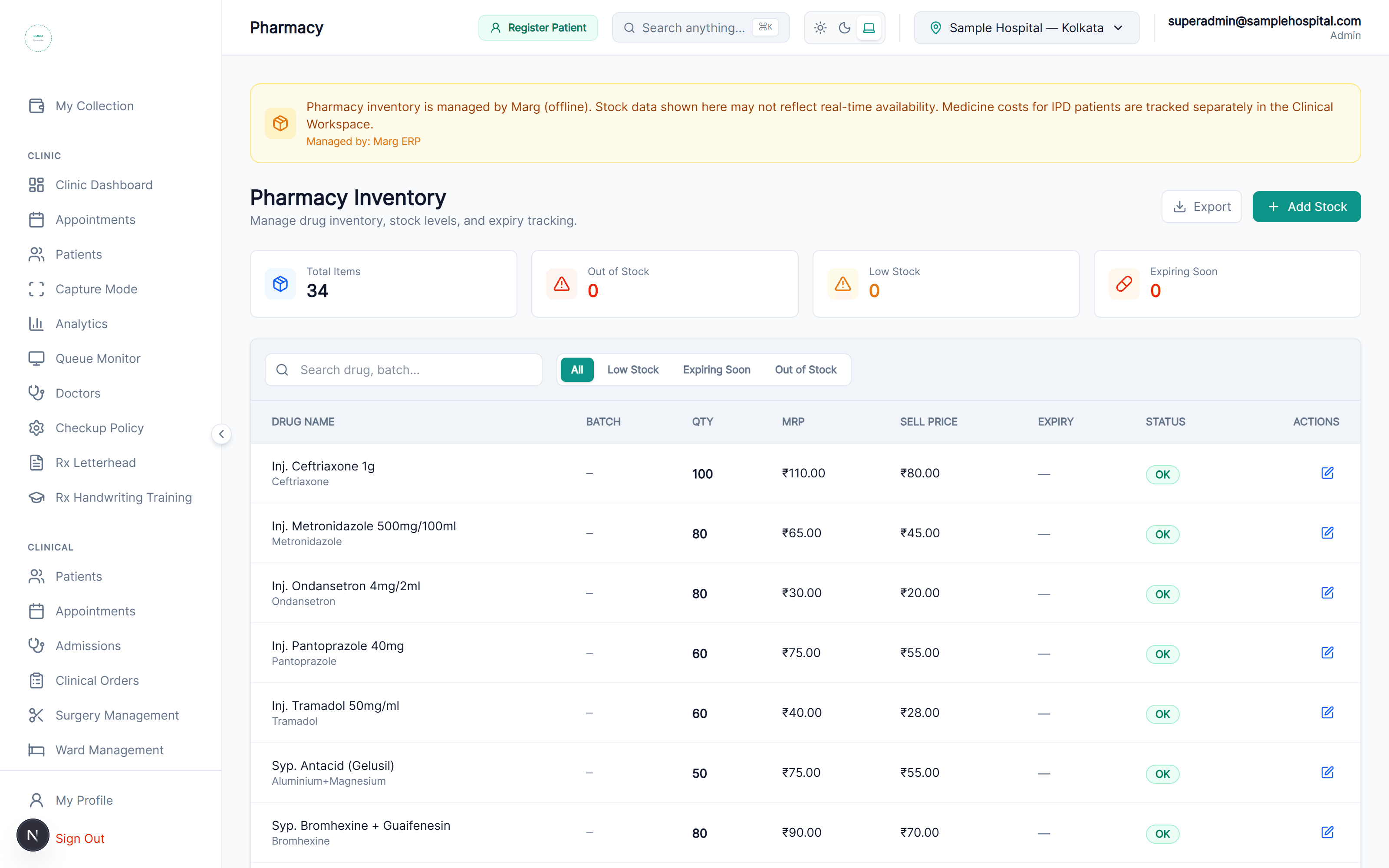The image size is (1389, 868).
Task: Open My Collection wallet icon
Action: 36,105
